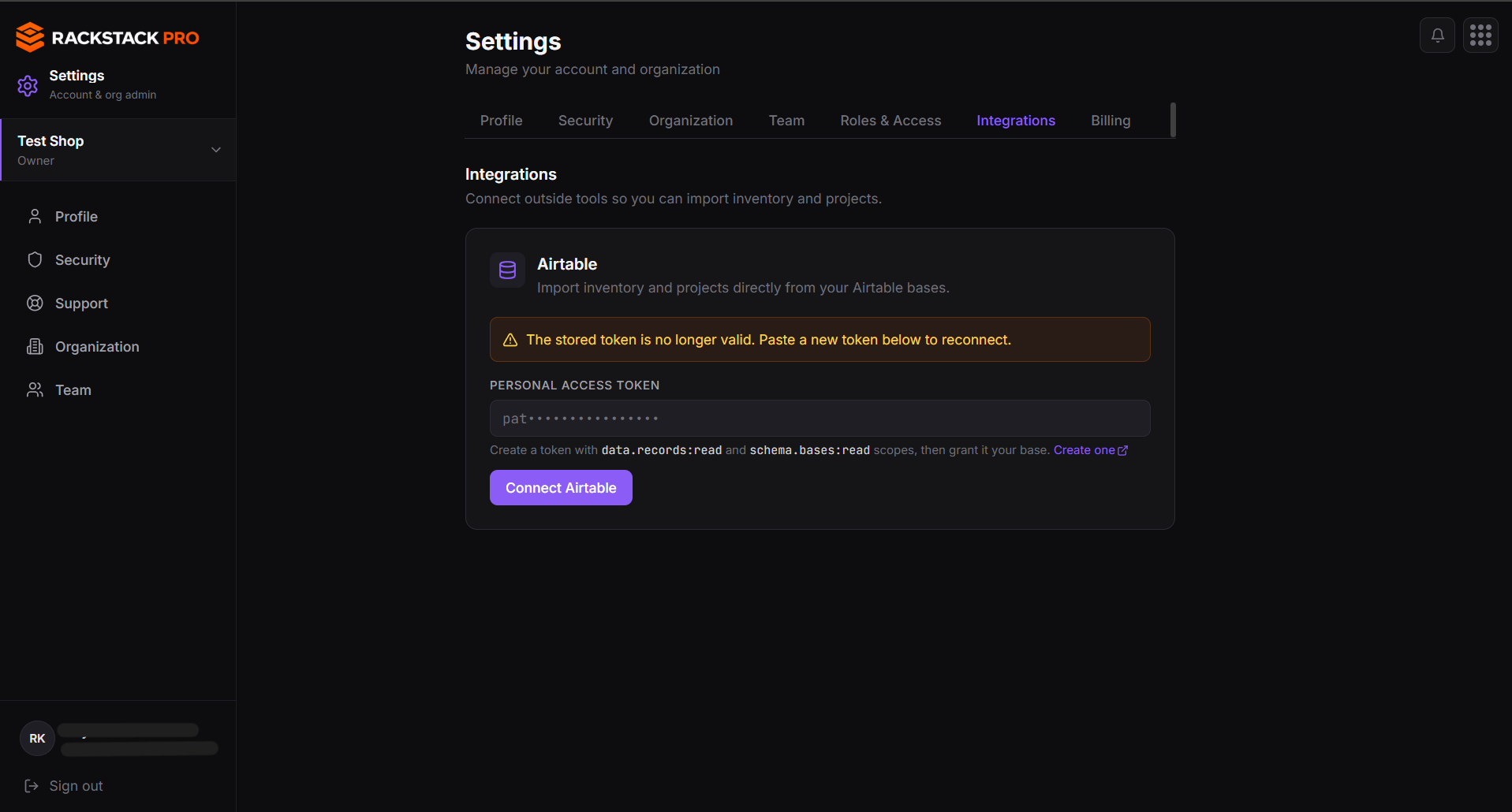Screen dimensions: 1512x812
Task: Expand the Test Shop organization switcher
Action: [118, 150]
